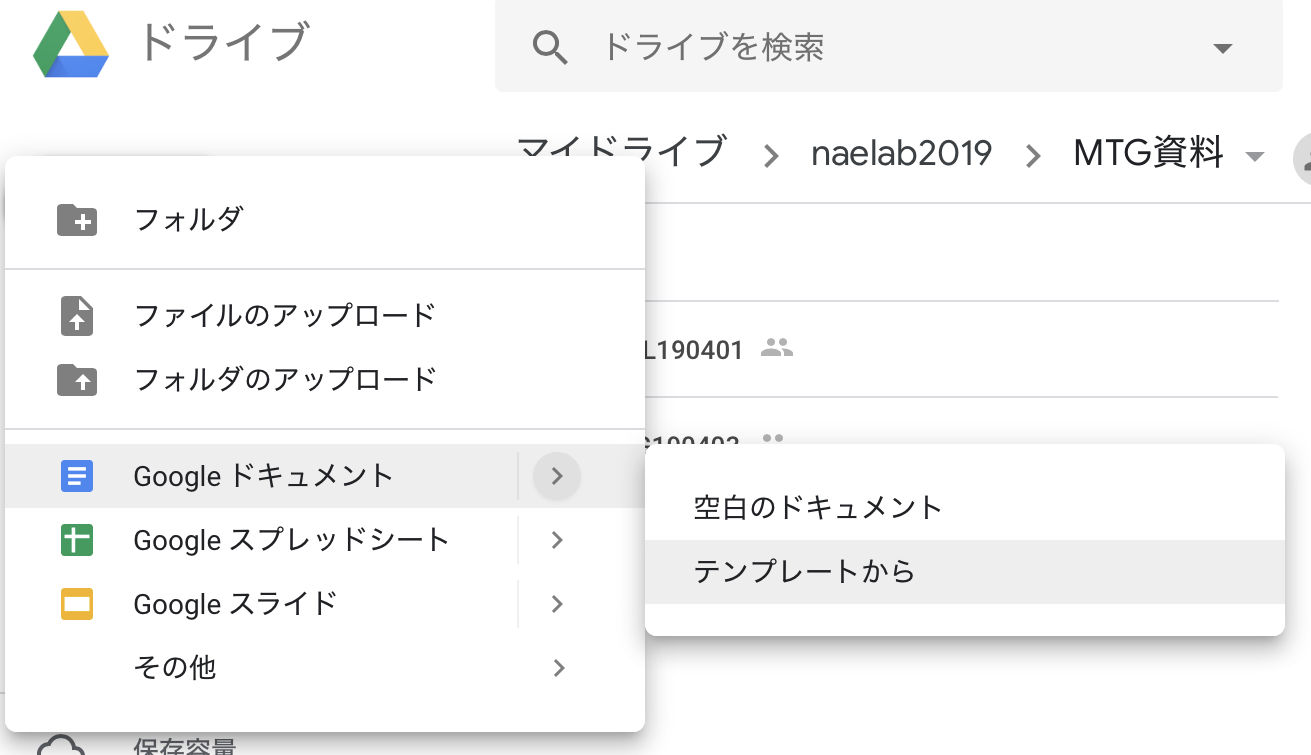Click the Google Slides yellow icon

77,604
